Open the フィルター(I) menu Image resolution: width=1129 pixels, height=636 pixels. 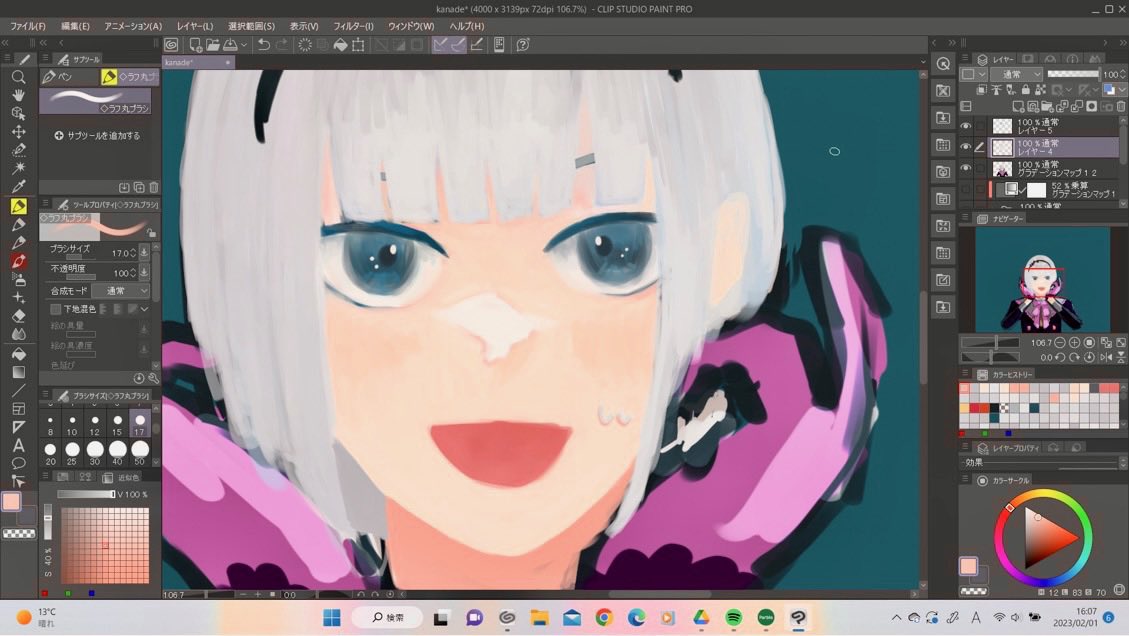coord(353,26)
